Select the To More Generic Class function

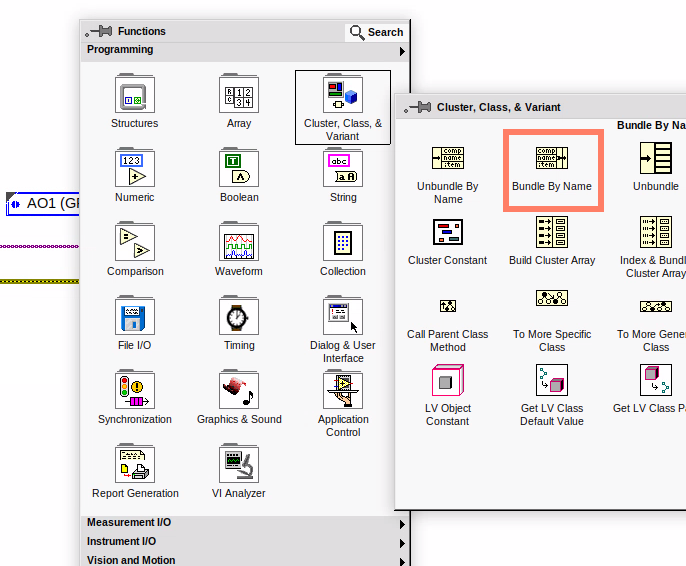pyautogui.click(x=656, y=306)
